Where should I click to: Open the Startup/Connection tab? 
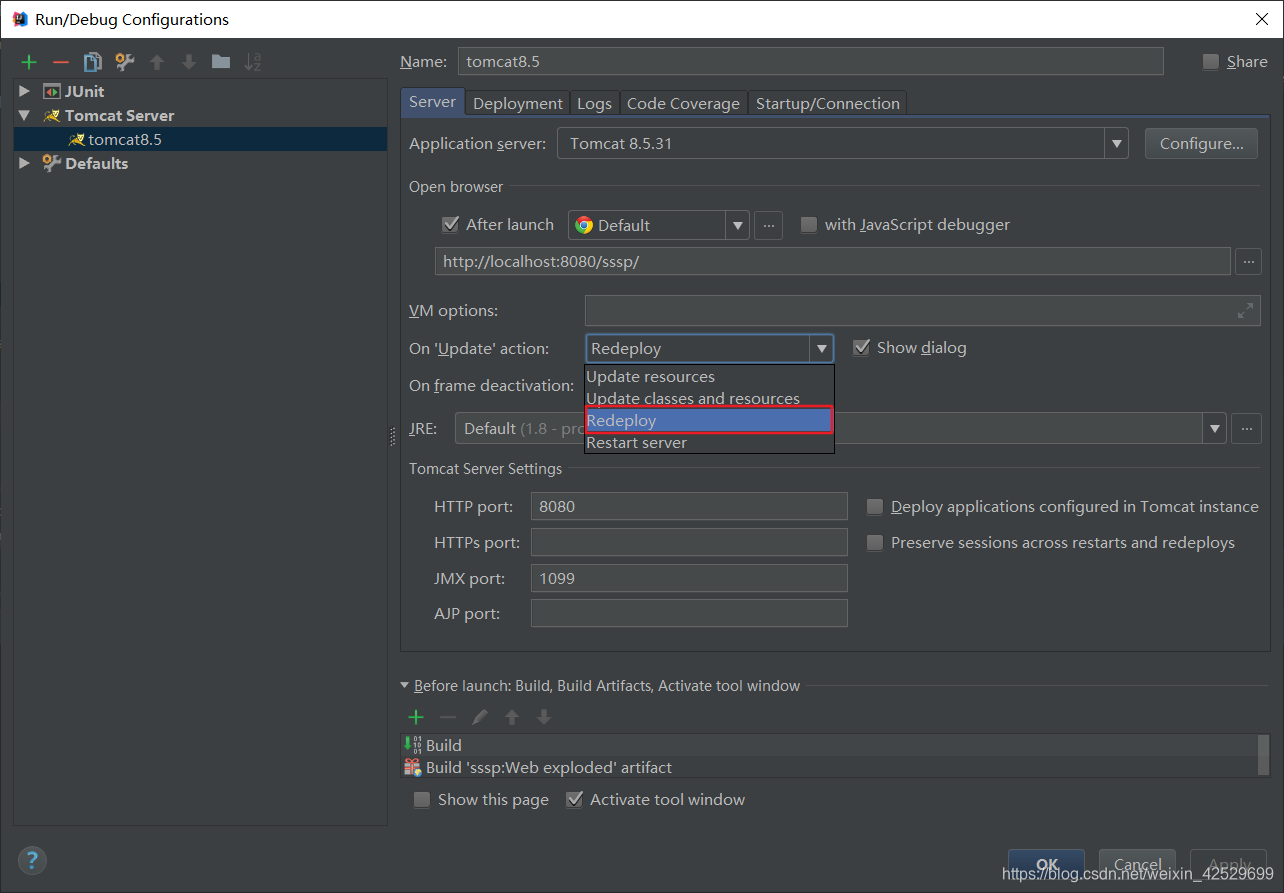(828, 103)
